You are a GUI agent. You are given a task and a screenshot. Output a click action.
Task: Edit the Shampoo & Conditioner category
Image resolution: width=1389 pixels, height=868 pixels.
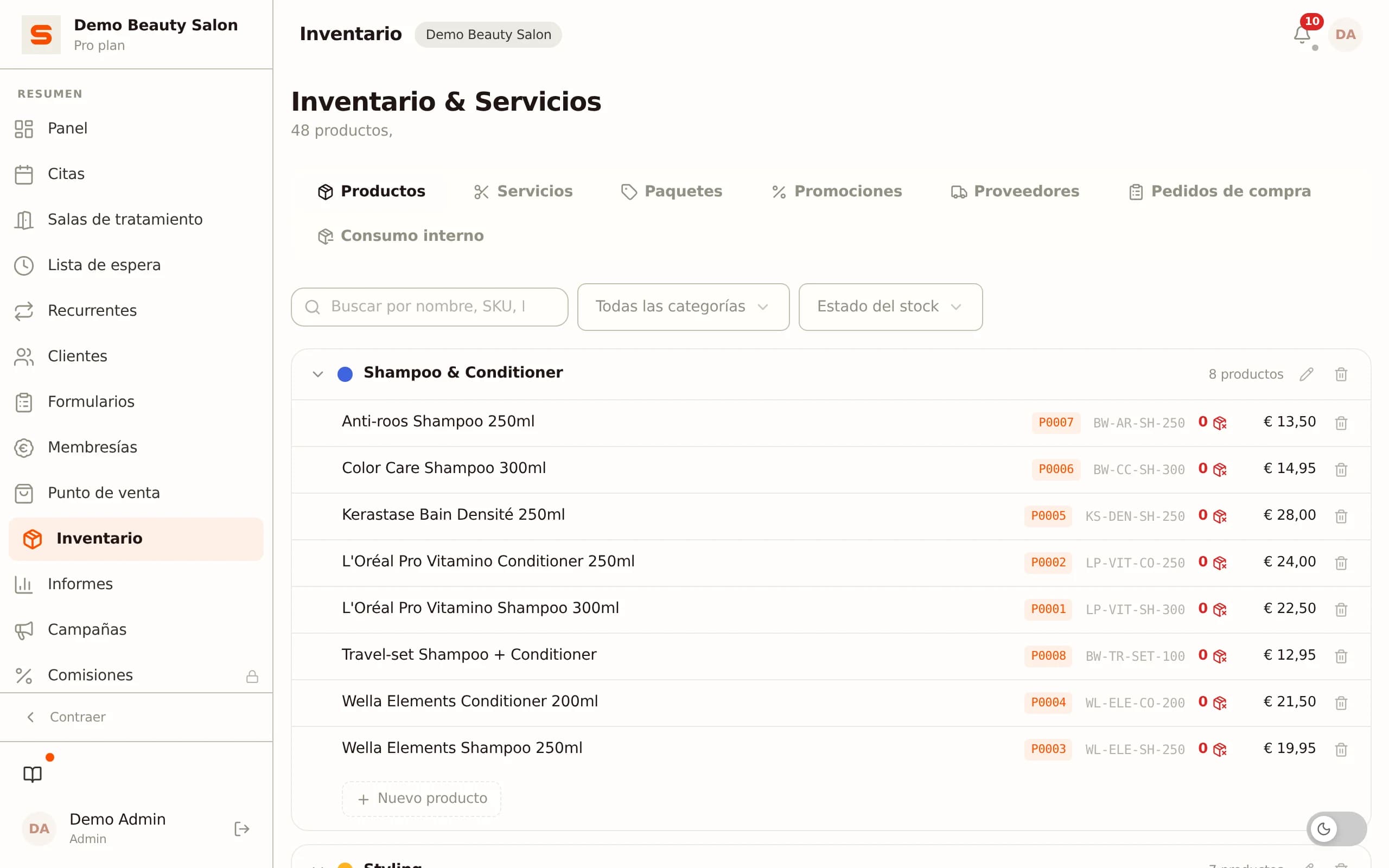coord(1307,374)
